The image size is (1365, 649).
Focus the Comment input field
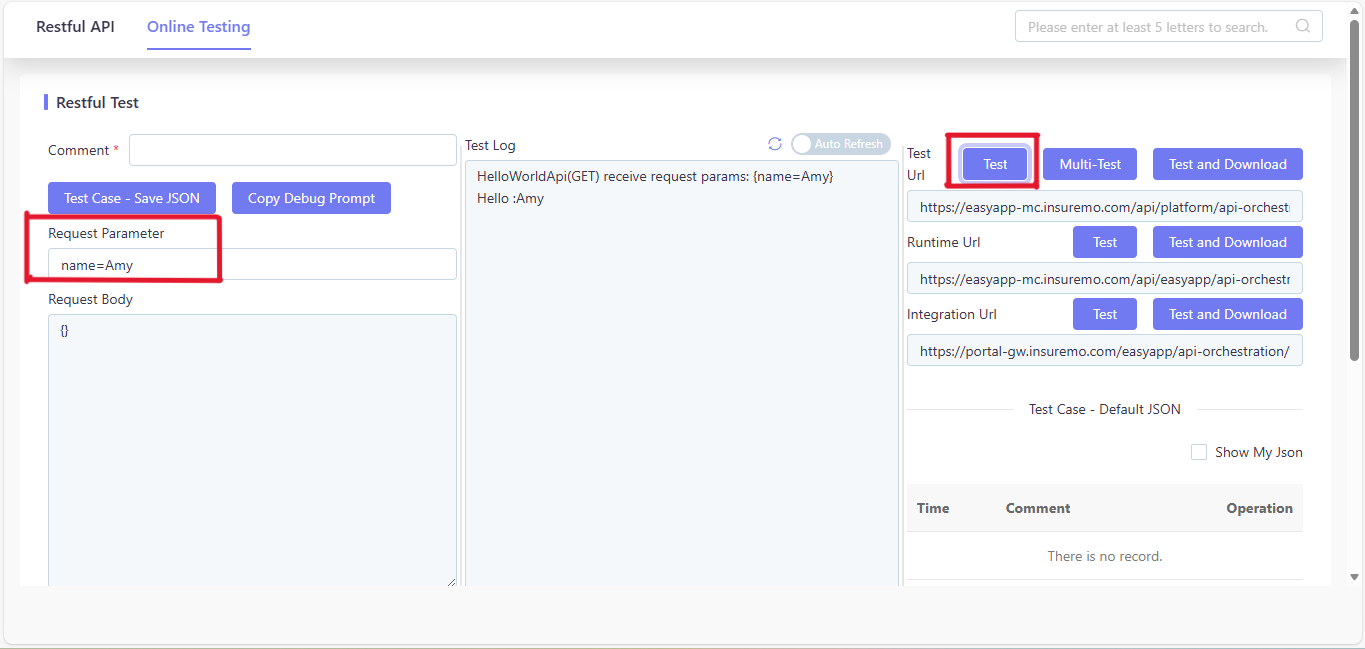click(293, 150)
